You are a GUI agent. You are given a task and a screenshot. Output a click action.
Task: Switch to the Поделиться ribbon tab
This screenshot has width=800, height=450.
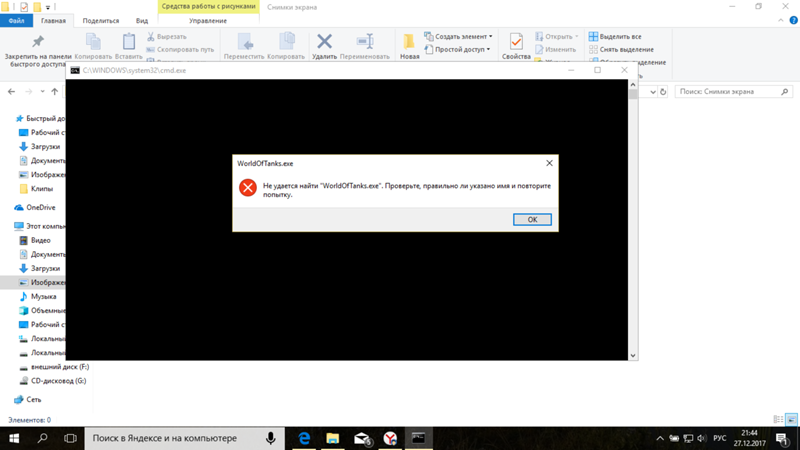[x=101, y=21]
